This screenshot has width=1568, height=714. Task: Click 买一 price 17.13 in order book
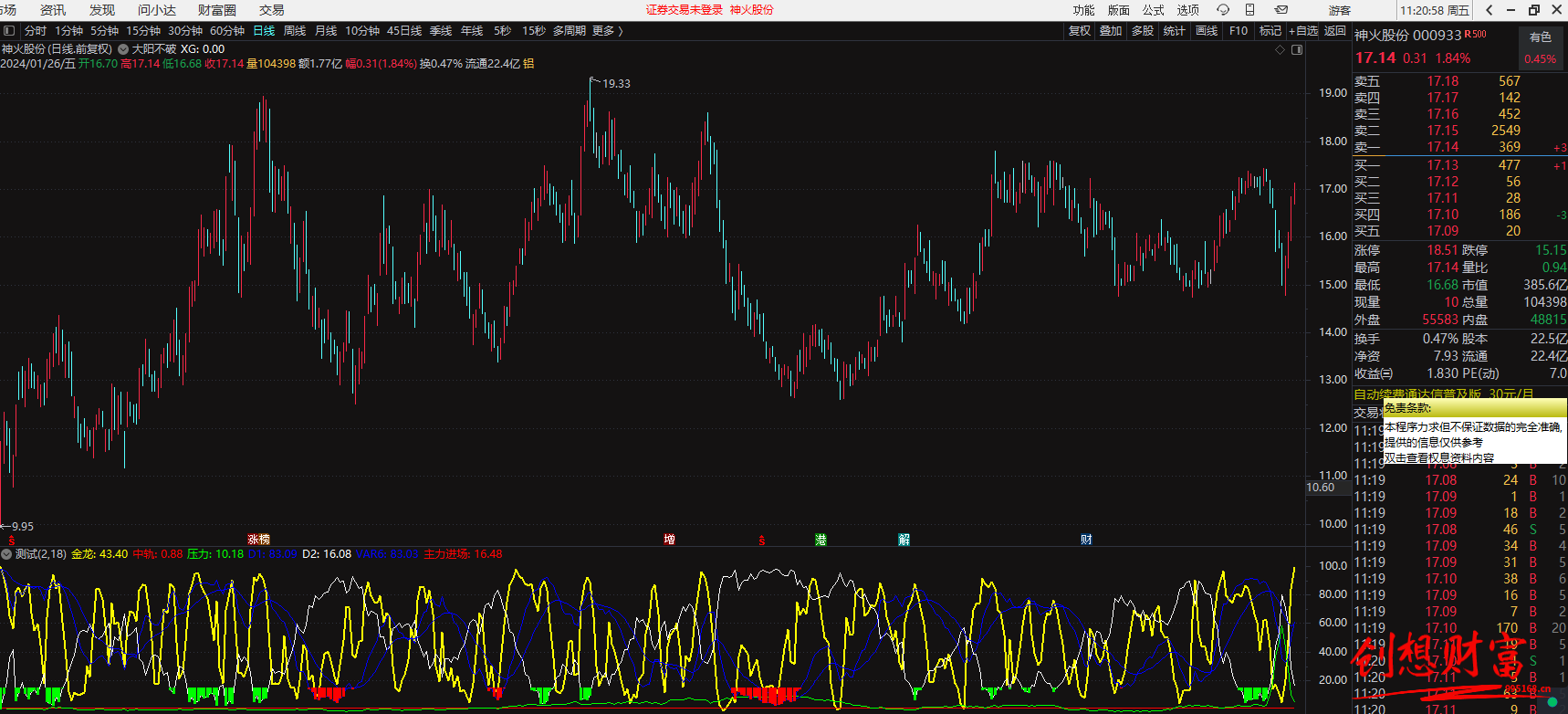tap(1443, 165)
